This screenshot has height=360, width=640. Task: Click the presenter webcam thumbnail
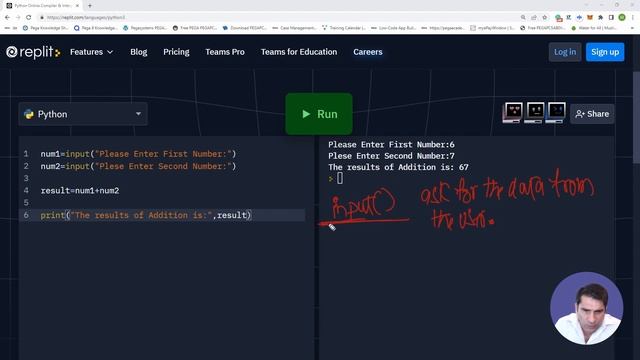[587, 309]
